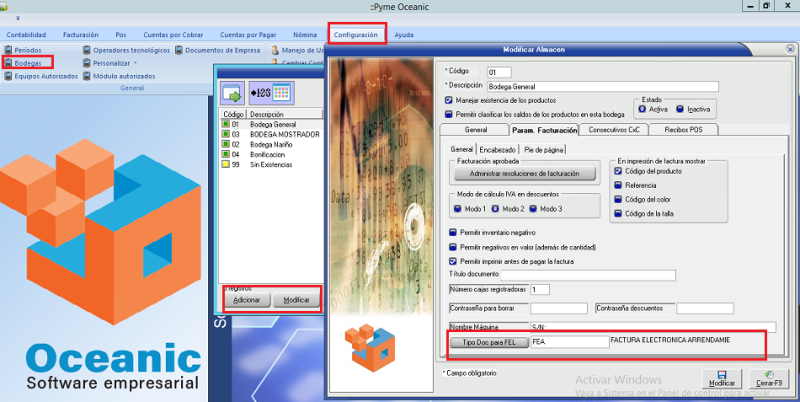
Task: Open Operadores tecnológicos ribbon item
Action: [x=88, y=49]
